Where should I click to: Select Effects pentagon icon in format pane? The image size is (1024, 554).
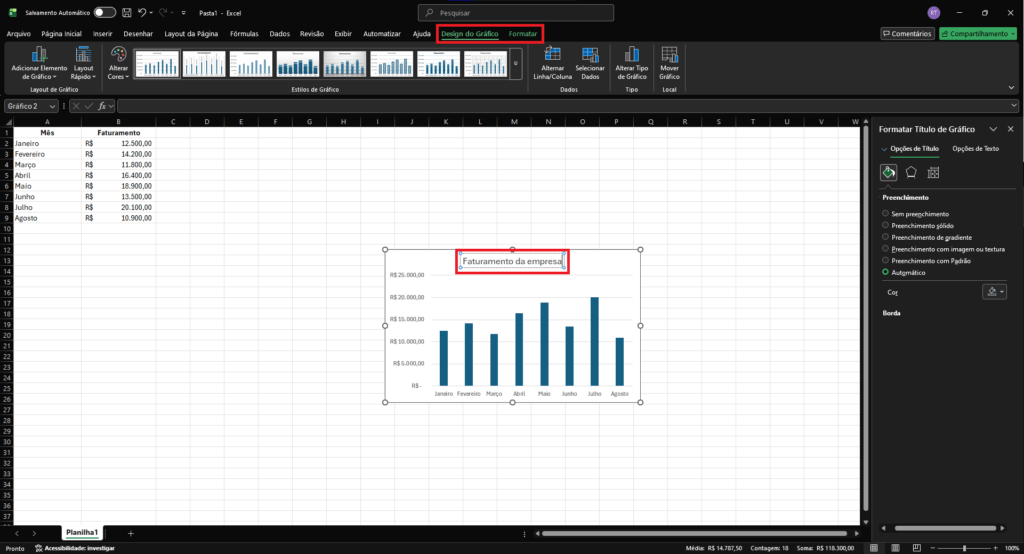pyautogui.click(x=911, y=172)
